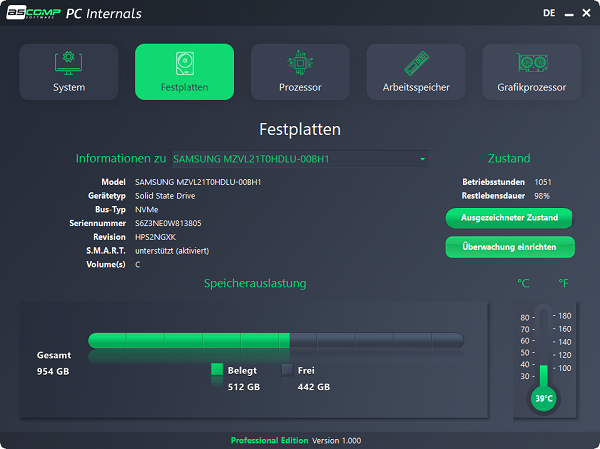Click the Belegt 512 GB value
Image resolution: width=600 pixels, height=449 pixels.
pos(244,387)
